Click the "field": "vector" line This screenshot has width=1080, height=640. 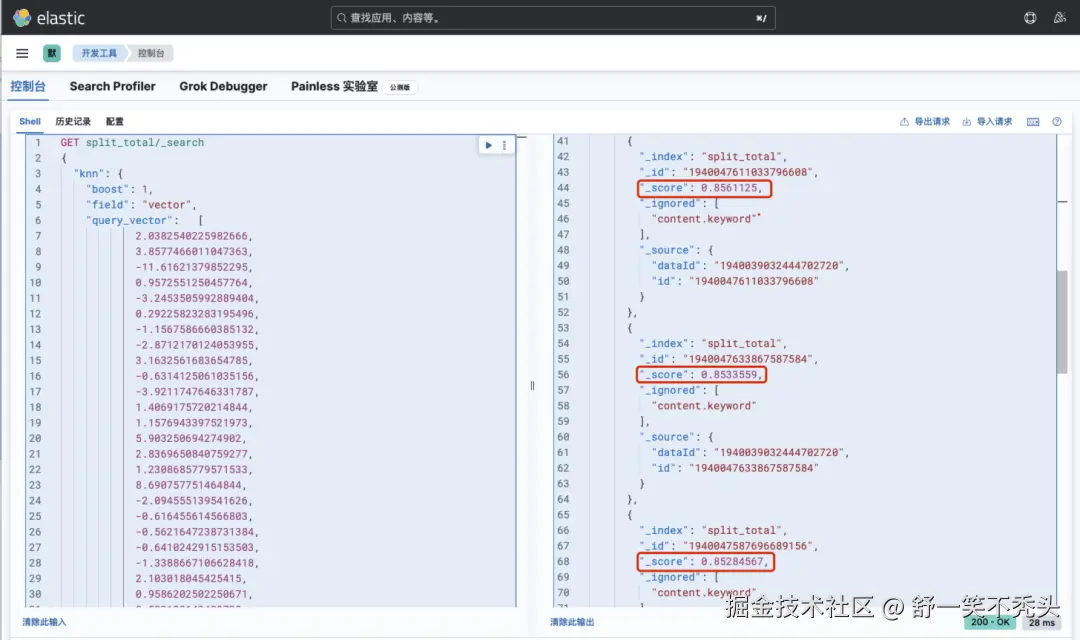pyautogui.click(x=141, y=205)
